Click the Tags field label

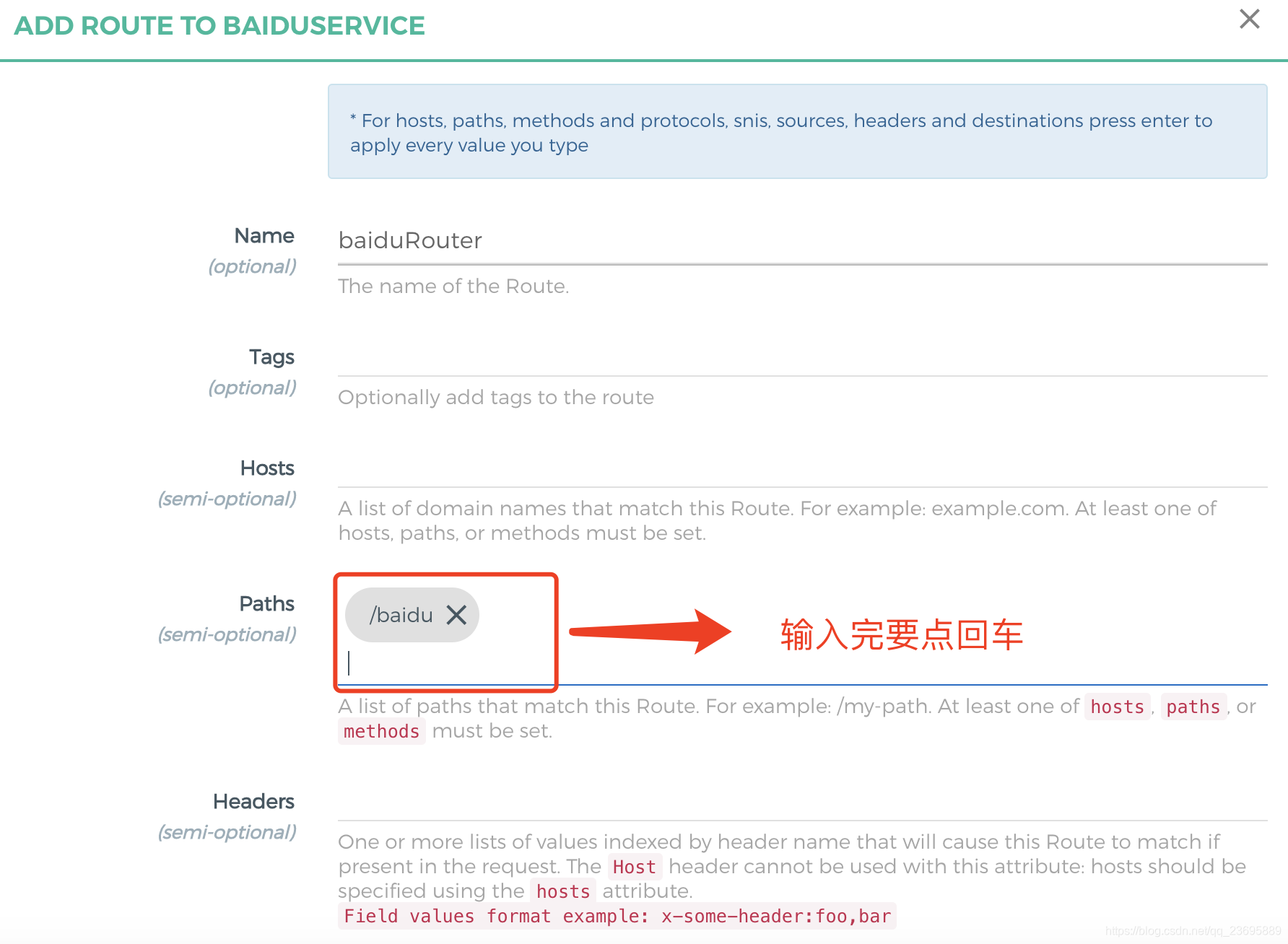point(271,357)
